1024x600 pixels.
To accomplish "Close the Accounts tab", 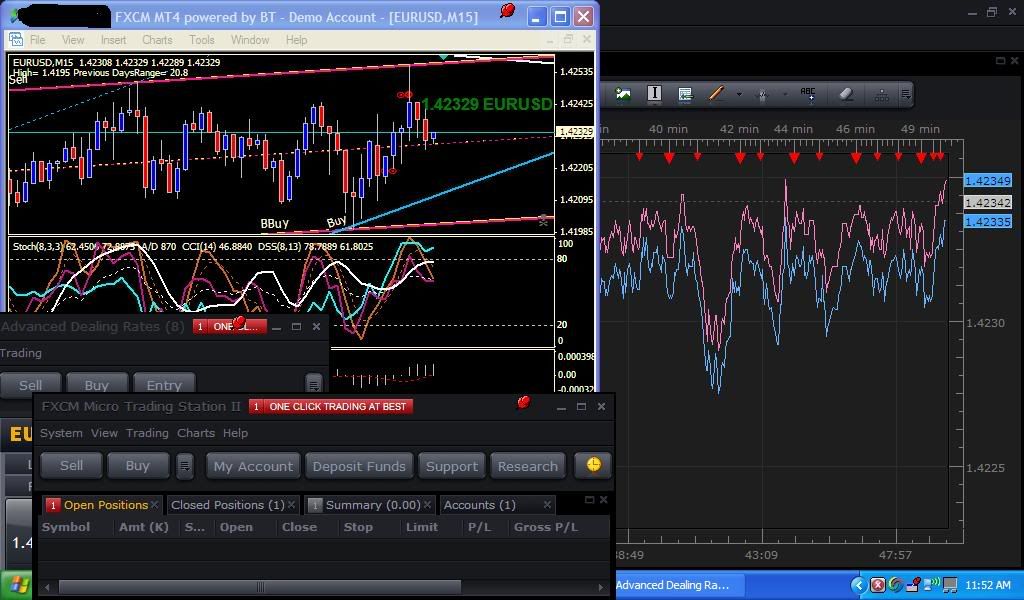I will coord(547,504).
